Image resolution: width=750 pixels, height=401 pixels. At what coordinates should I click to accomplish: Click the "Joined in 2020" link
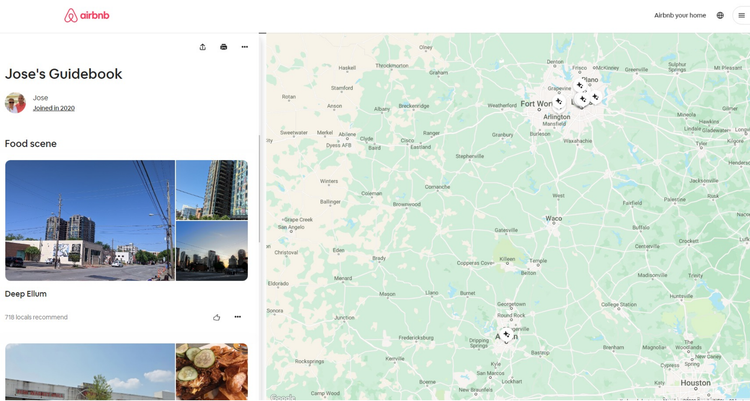53,108
